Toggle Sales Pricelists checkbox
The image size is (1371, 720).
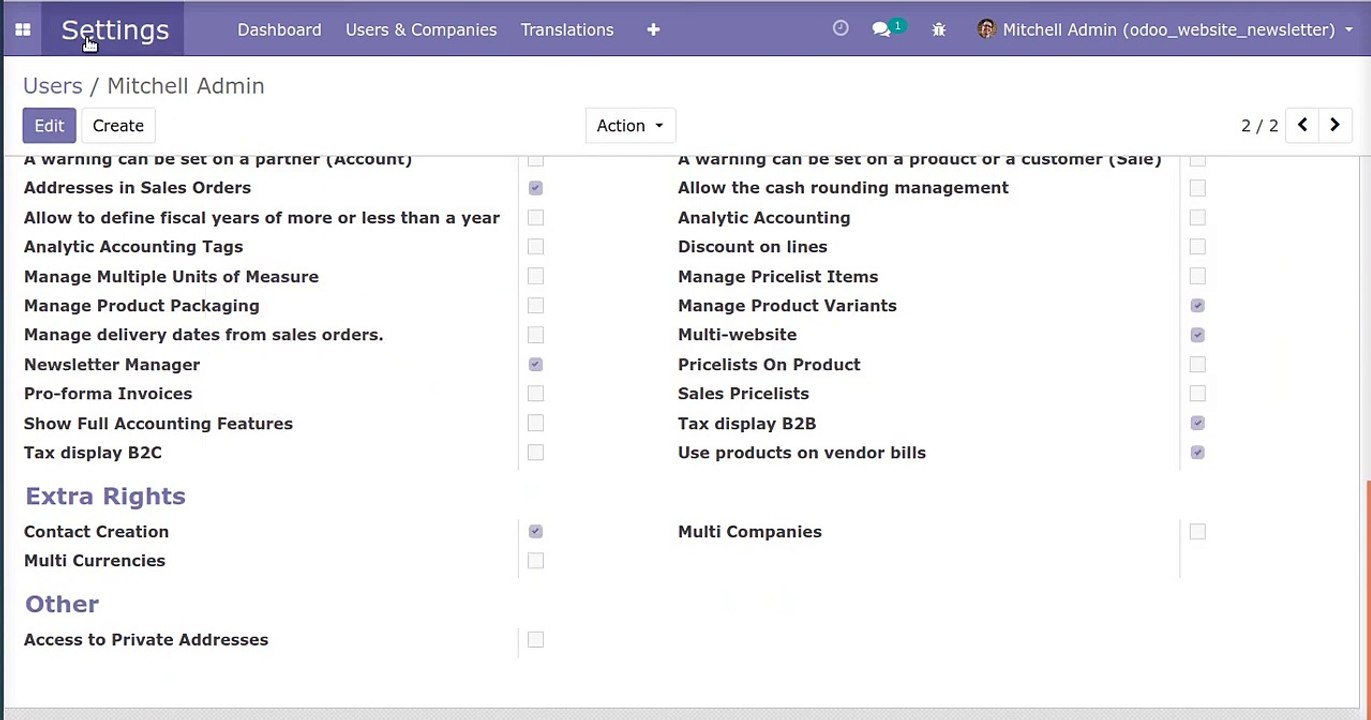[x=1198, y=394]
